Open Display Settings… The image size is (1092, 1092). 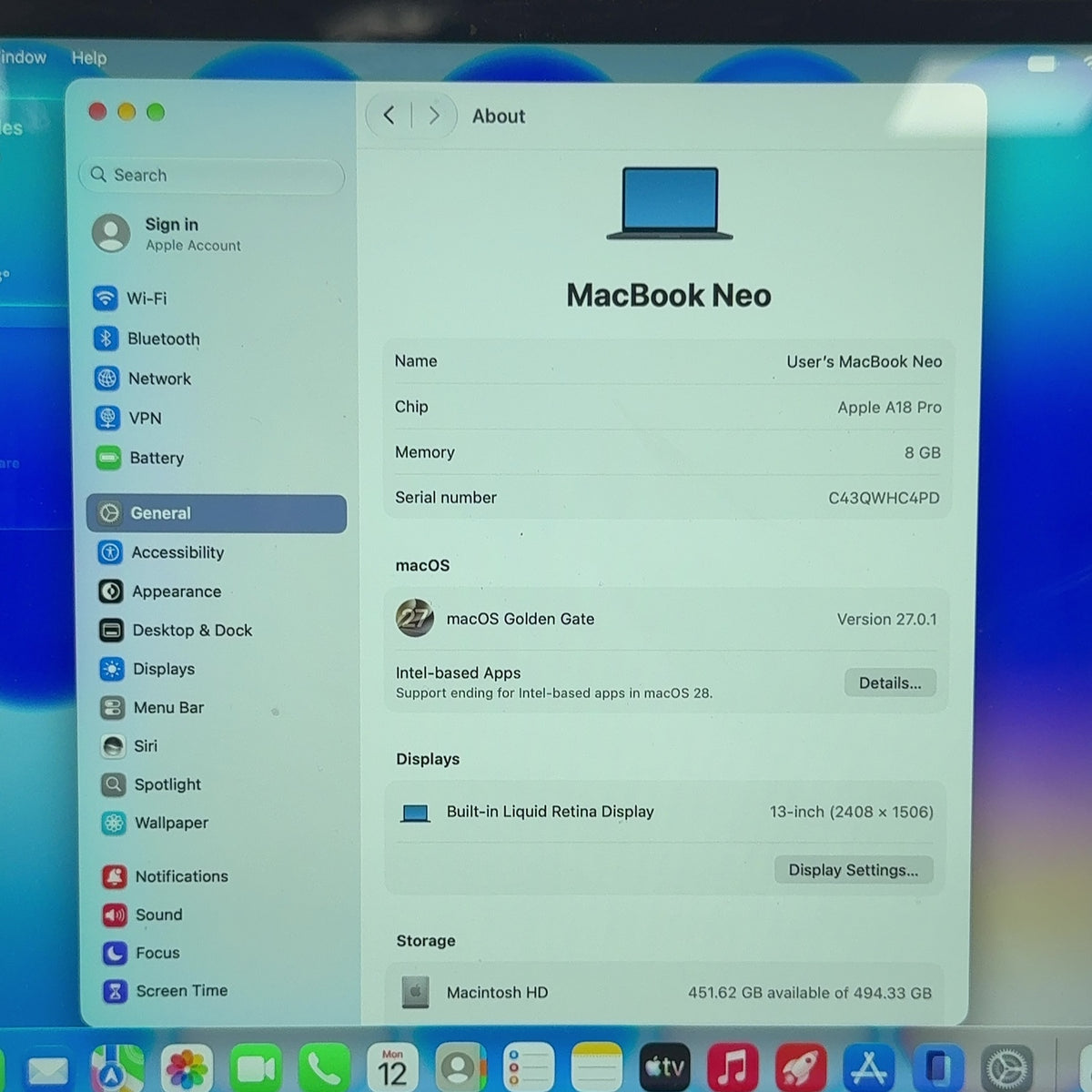854,870
